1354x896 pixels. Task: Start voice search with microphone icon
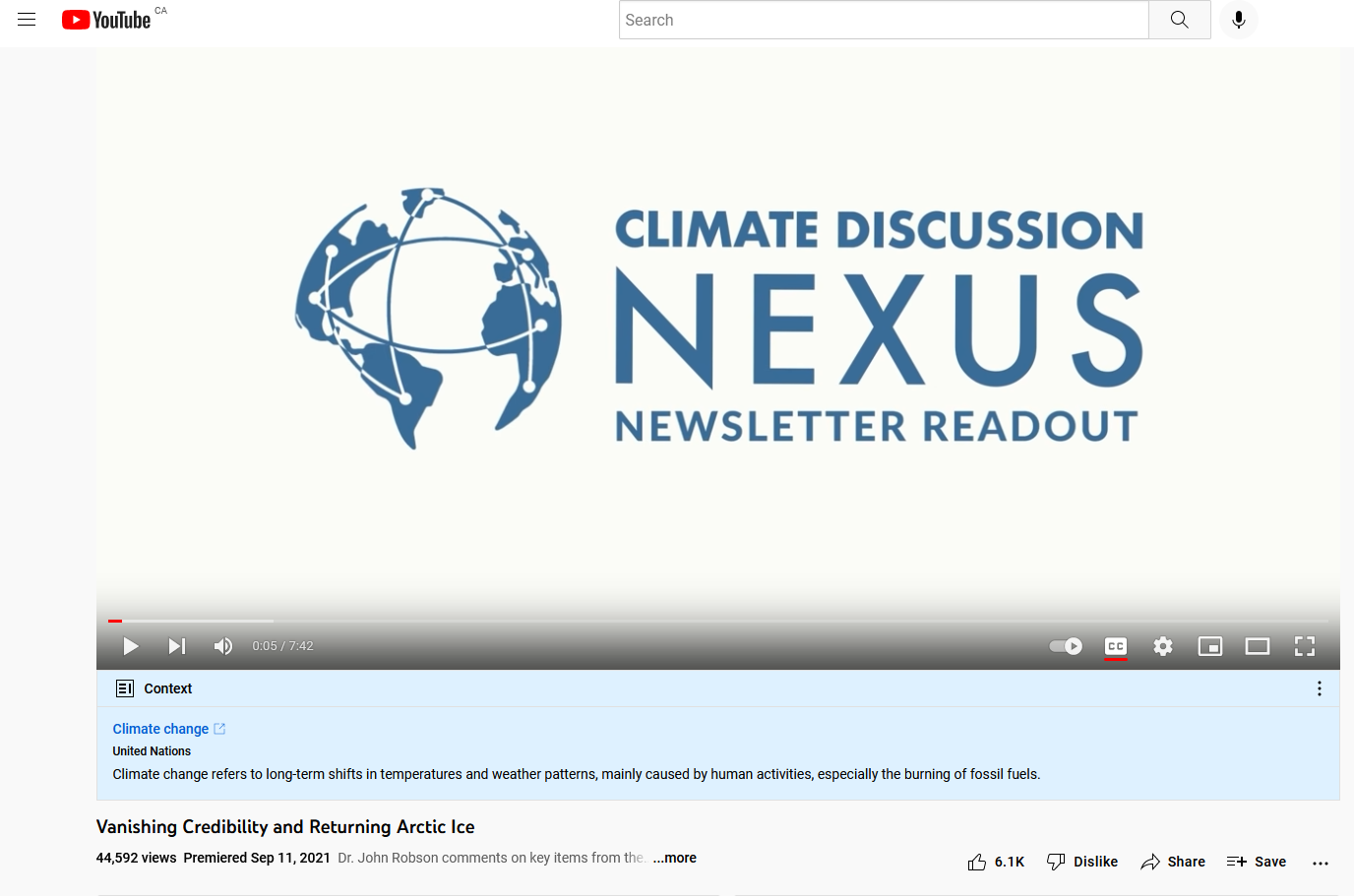click(x=1239, y=20)
